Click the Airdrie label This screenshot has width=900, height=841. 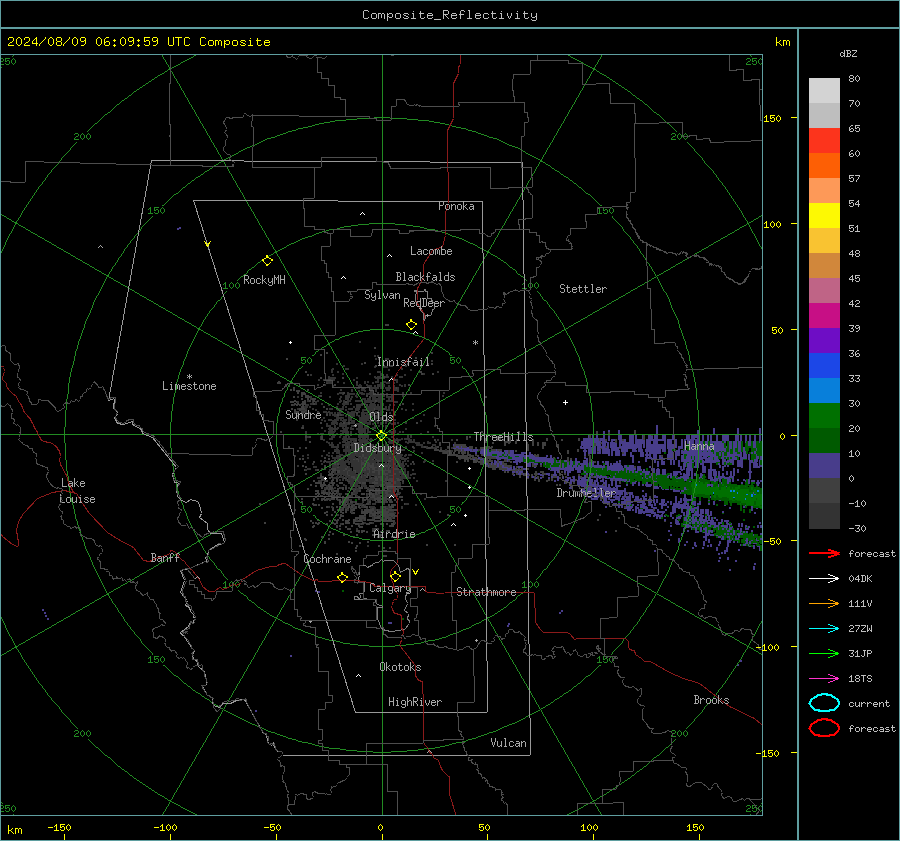pos(394,534)
